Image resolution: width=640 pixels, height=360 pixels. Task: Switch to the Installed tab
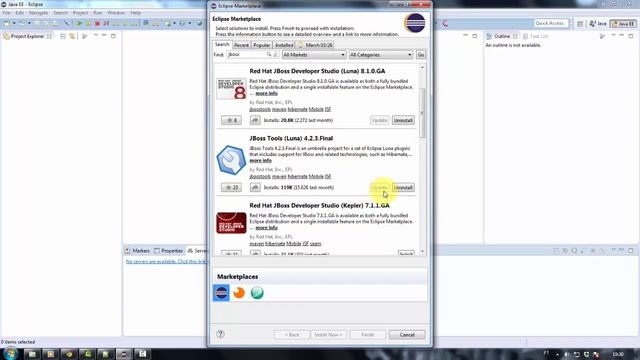pos(284,45)
